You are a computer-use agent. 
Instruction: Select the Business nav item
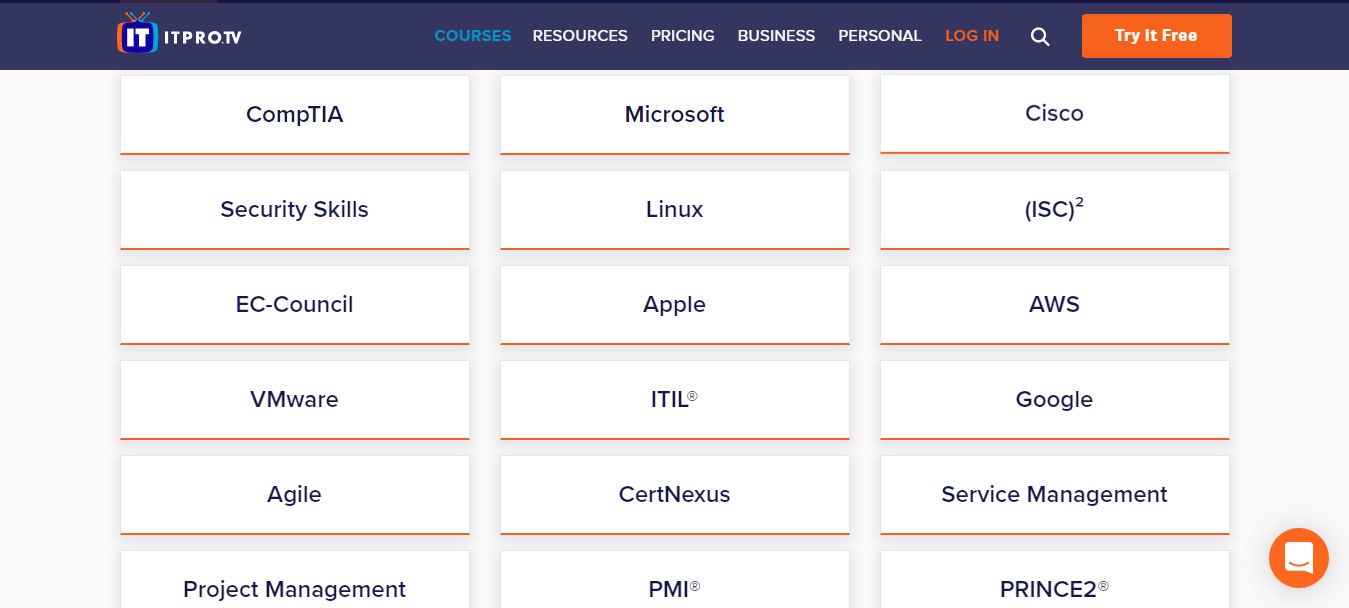(x=776, y=36)
